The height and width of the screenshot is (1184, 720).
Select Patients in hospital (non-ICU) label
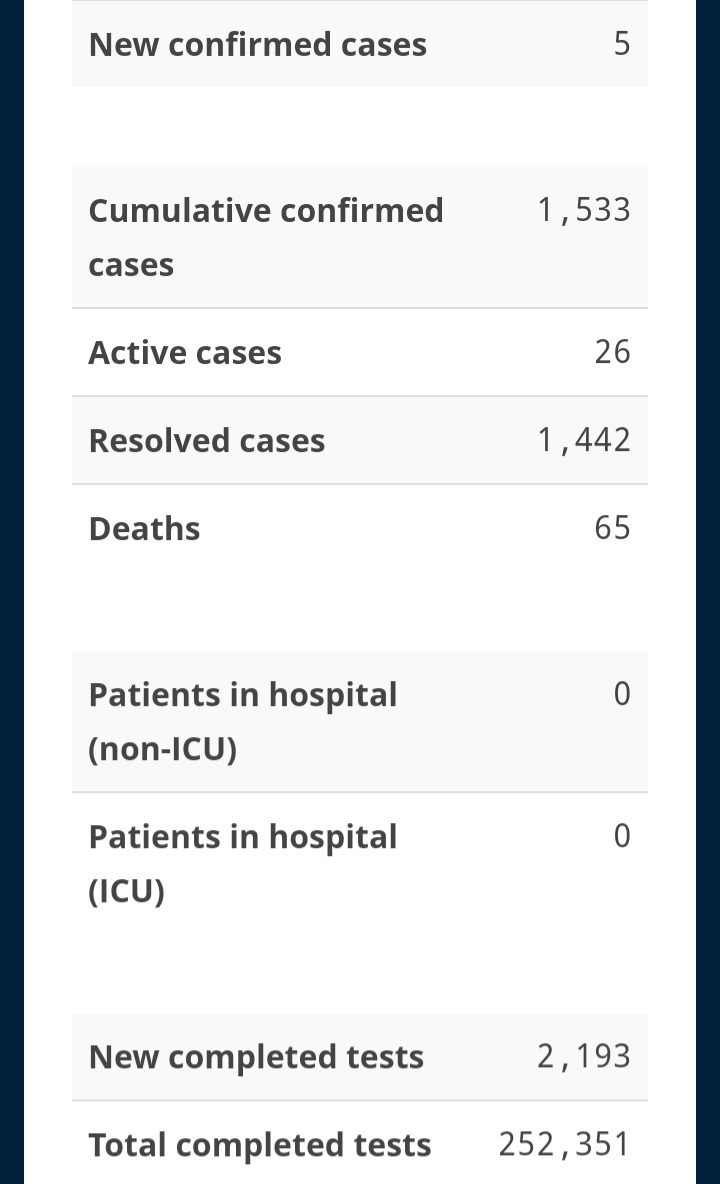(242, 721)
